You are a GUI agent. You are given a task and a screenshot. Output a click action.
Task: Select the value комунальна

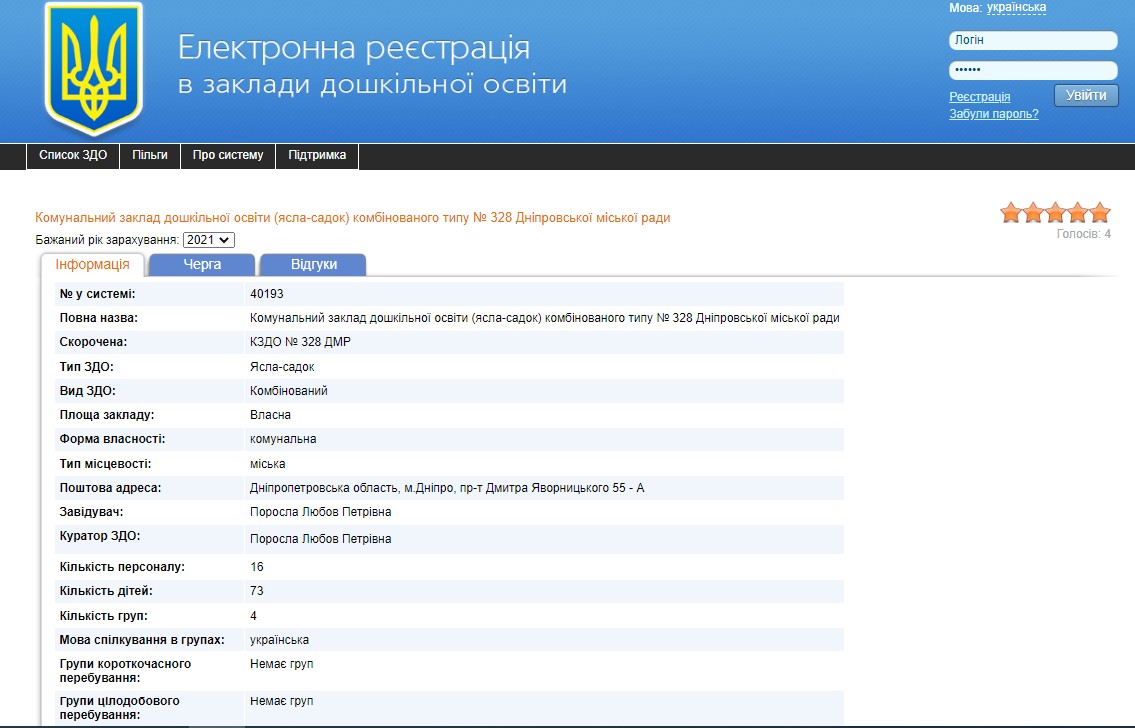pos(282,439)
